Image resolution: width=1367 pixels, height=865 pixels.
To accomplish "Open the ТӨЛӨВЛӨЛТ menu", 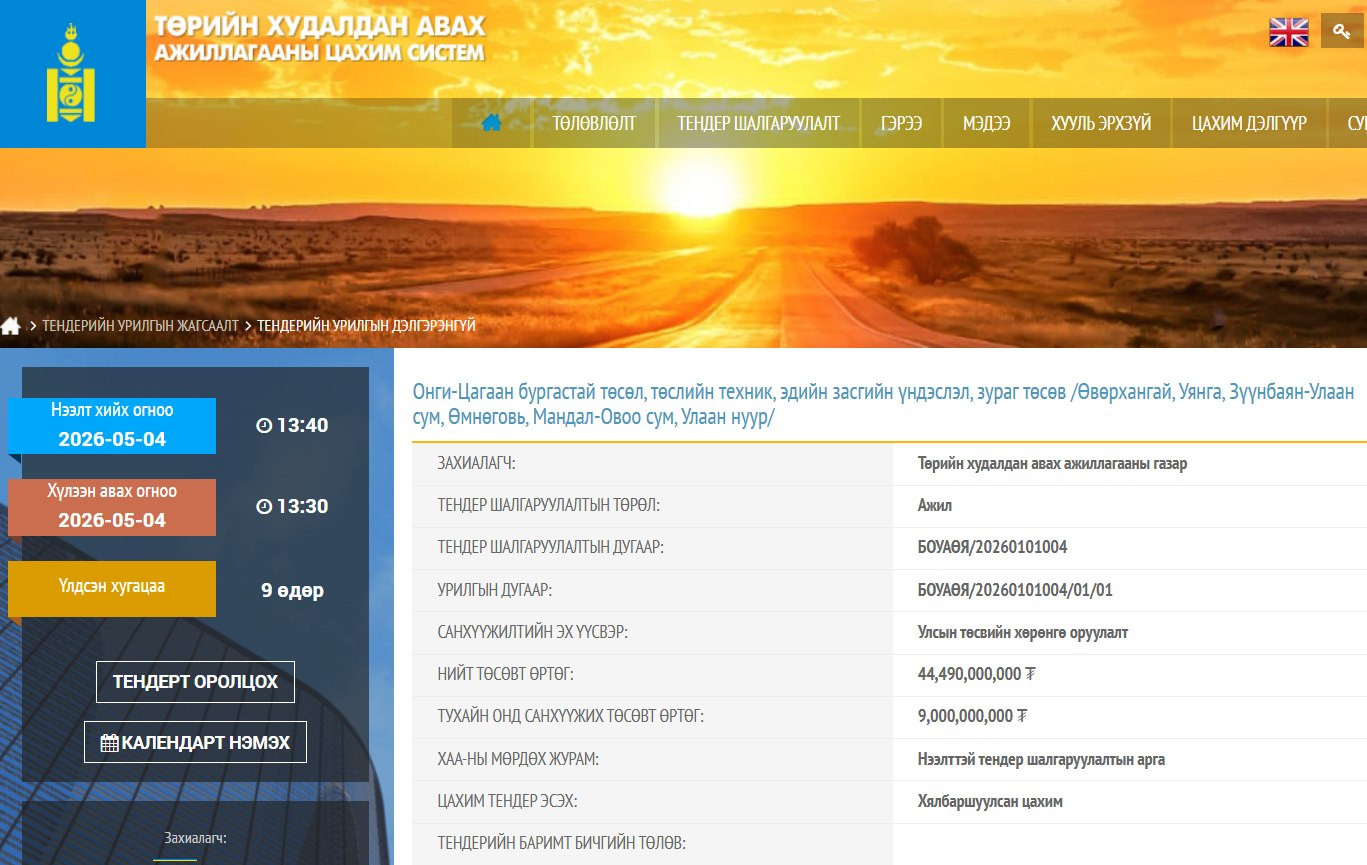I will [594, 123].
